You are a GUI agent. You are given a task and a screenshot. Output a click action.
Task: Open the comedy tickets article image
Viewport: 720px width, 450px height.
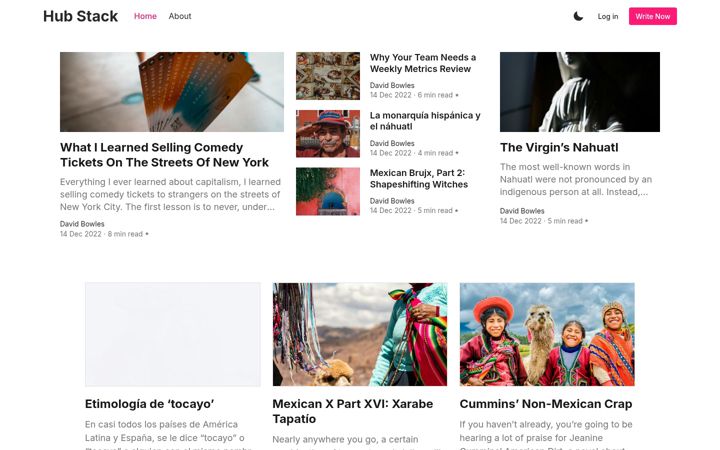pyautogui.click(x=172, y=92)
